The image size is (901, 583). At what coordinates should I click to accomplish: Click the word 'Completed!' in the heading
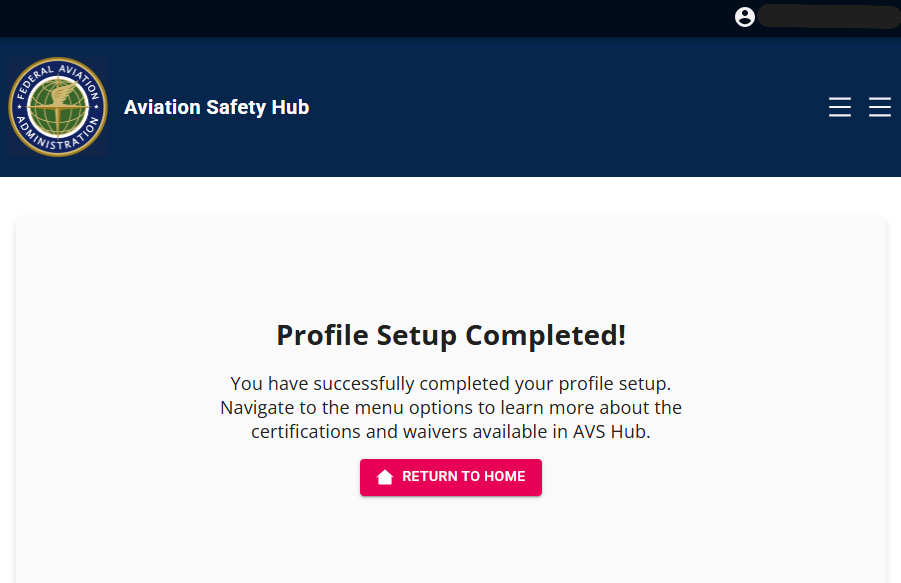546,335
